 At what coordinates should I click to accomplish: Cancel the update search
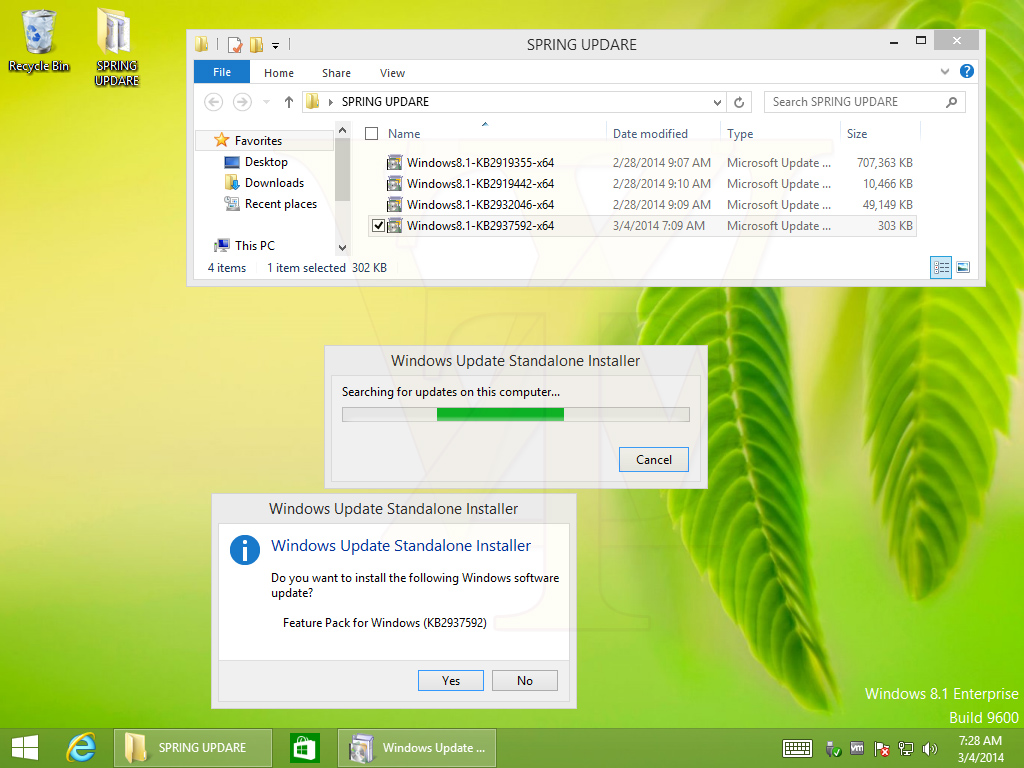[x=653, y=459]
